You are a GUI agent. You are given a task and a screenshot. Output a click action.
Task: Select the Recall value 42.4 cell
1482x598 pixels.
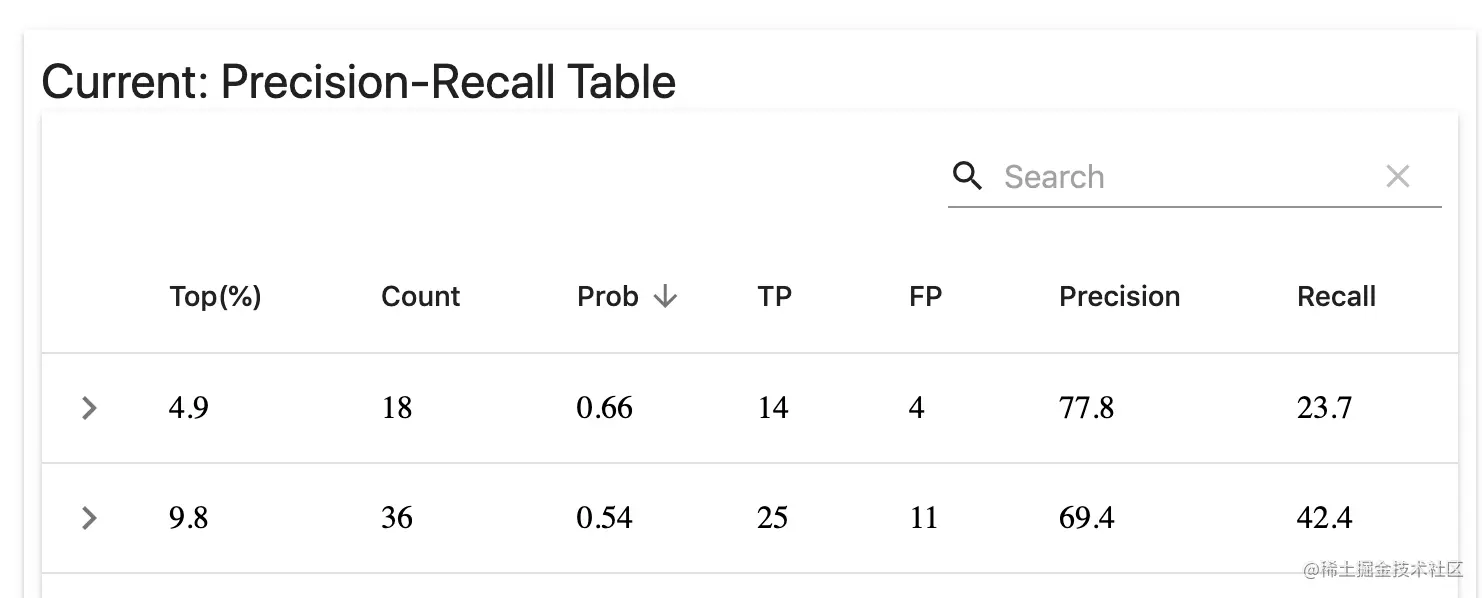pyautogui.click(x=1324, y=518)
